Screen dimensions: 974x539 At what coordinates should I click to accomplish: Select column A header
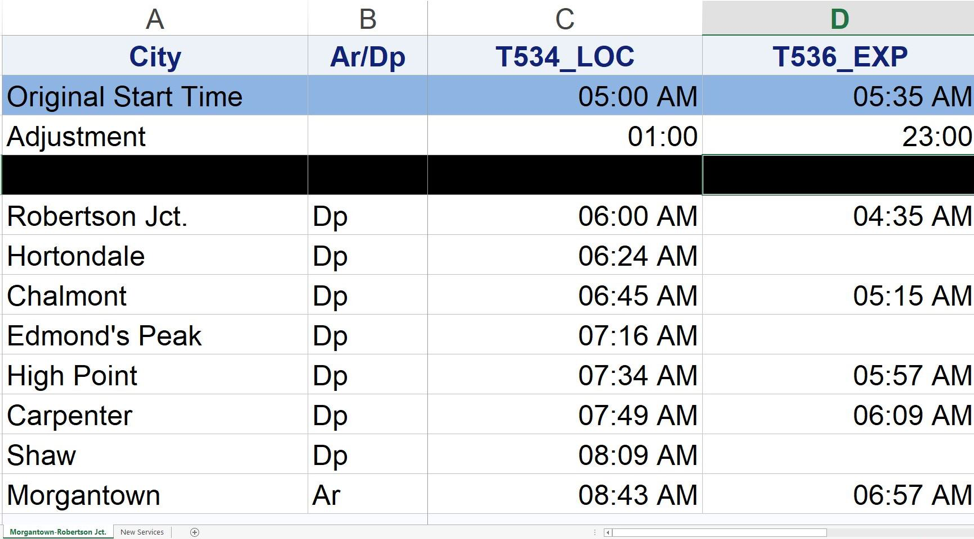click(155, 18)
